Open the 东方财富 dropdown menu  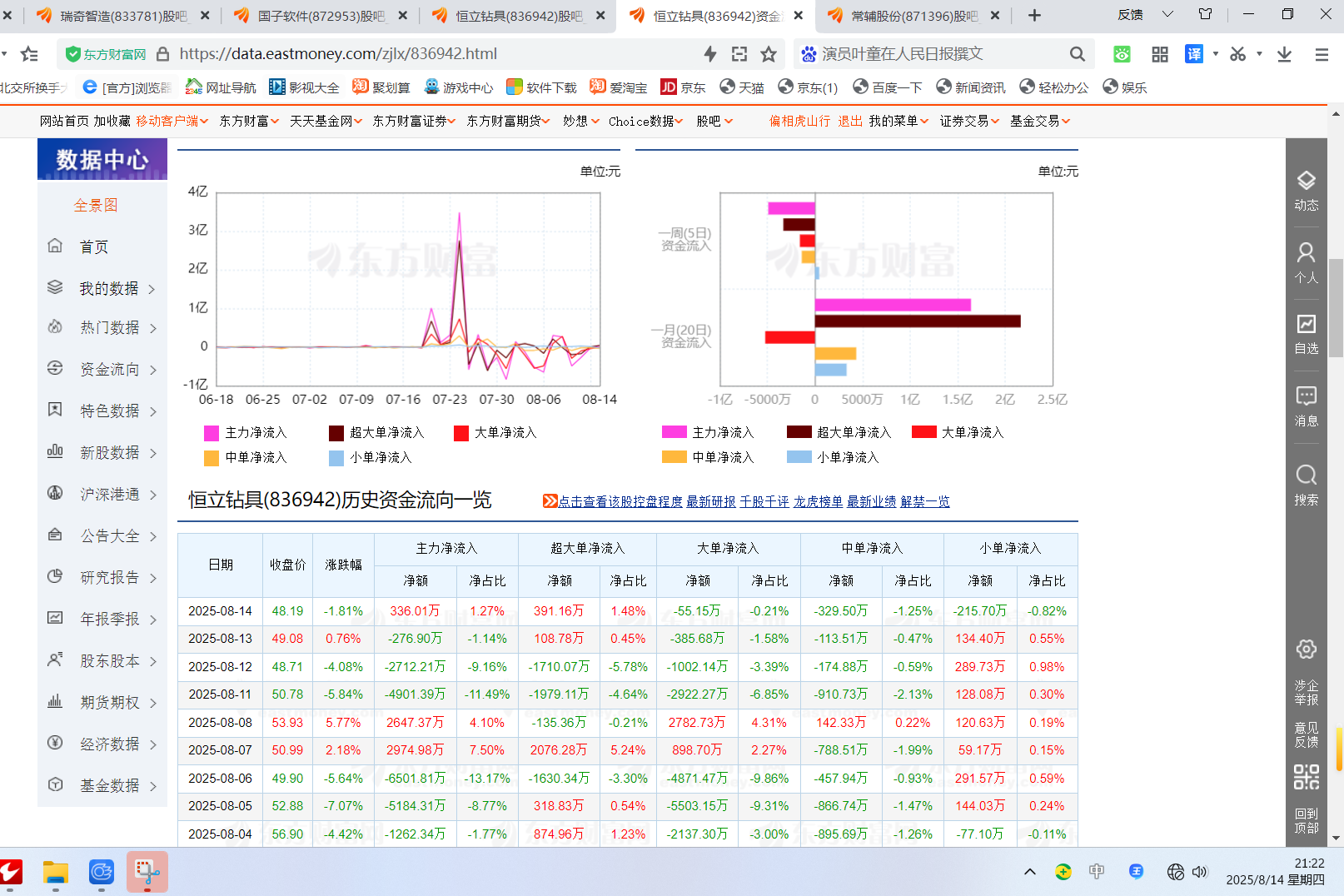coord(249,122)
